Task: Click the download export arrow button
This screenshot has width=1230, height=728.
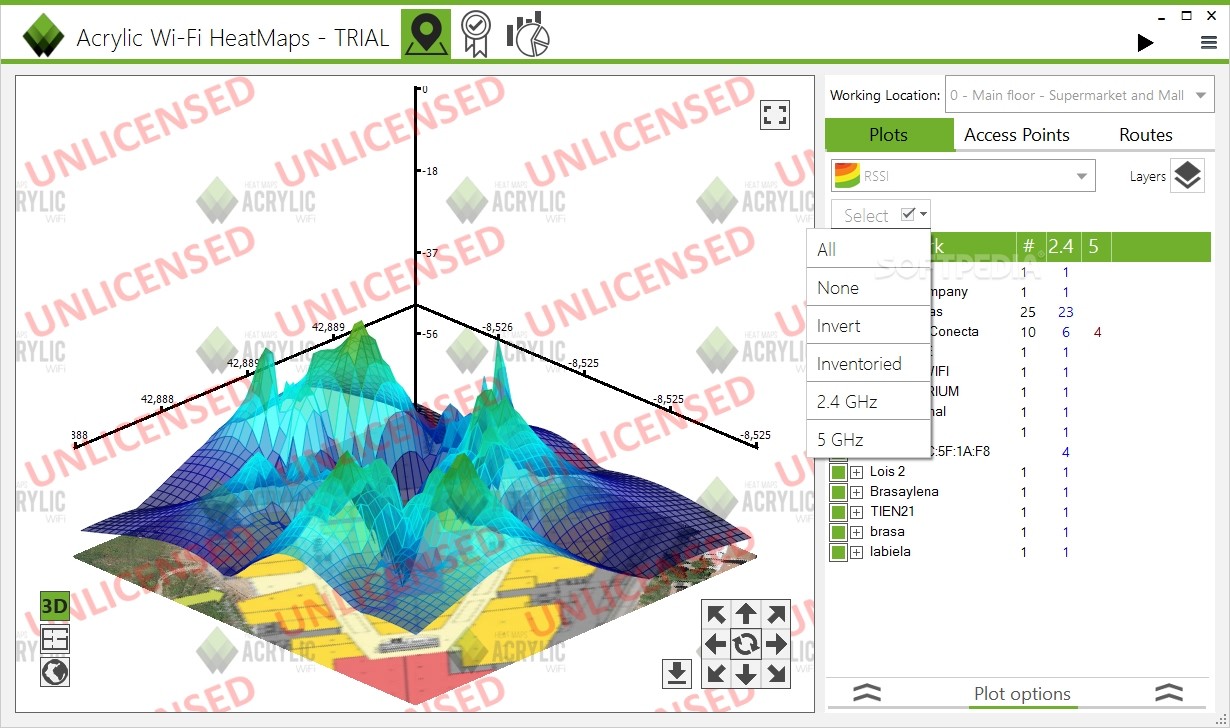Action: point(677,673)
